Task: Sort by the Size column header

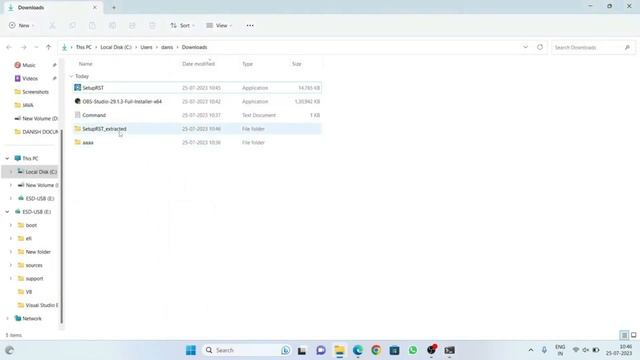Action: [x=297, y=64]
